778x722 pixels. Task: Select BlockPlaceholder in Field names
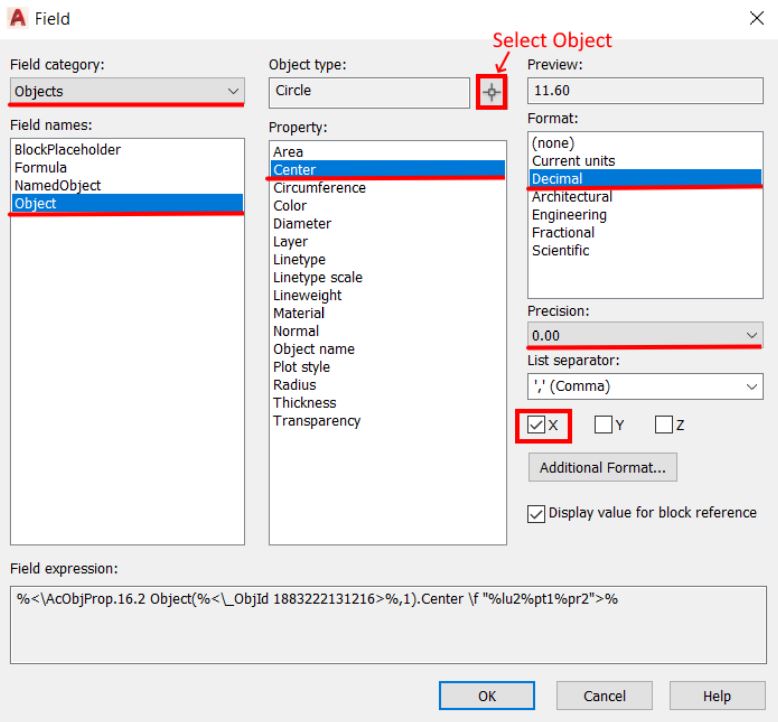(127, 149)
